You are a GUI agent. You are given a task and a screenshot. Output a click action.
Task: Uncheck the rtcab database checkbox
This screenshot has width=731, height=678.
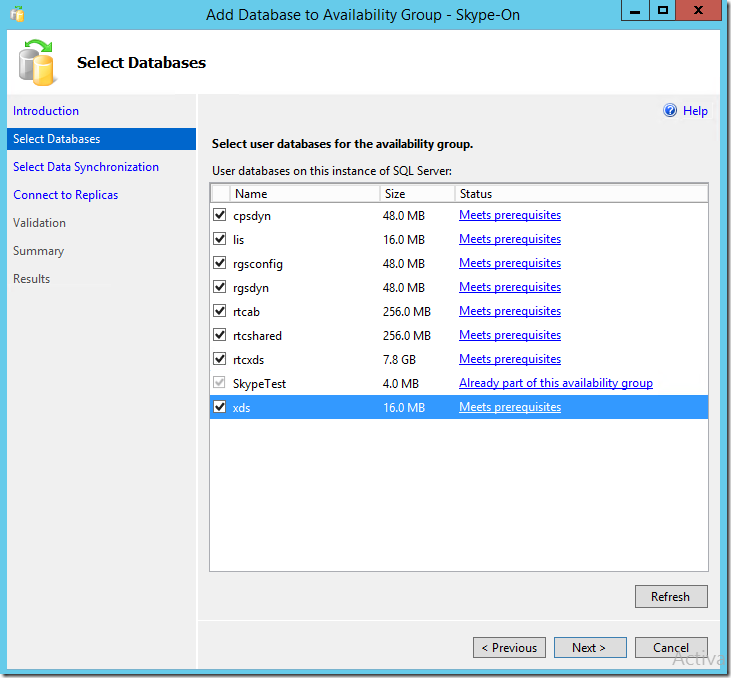(220, 311)
